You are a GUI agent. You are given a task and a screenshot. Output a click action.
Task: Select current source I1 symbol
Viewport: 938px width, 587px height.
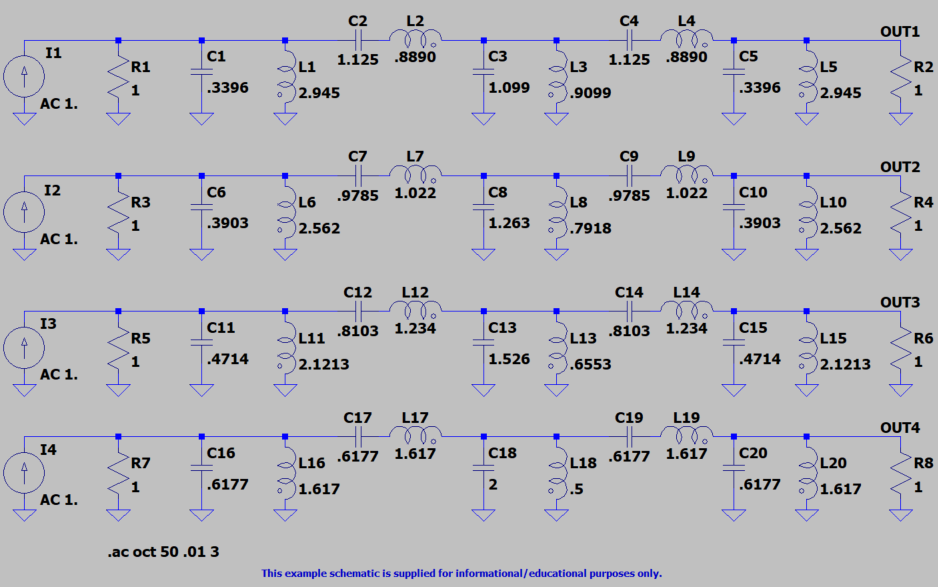(x=24, y=77)
